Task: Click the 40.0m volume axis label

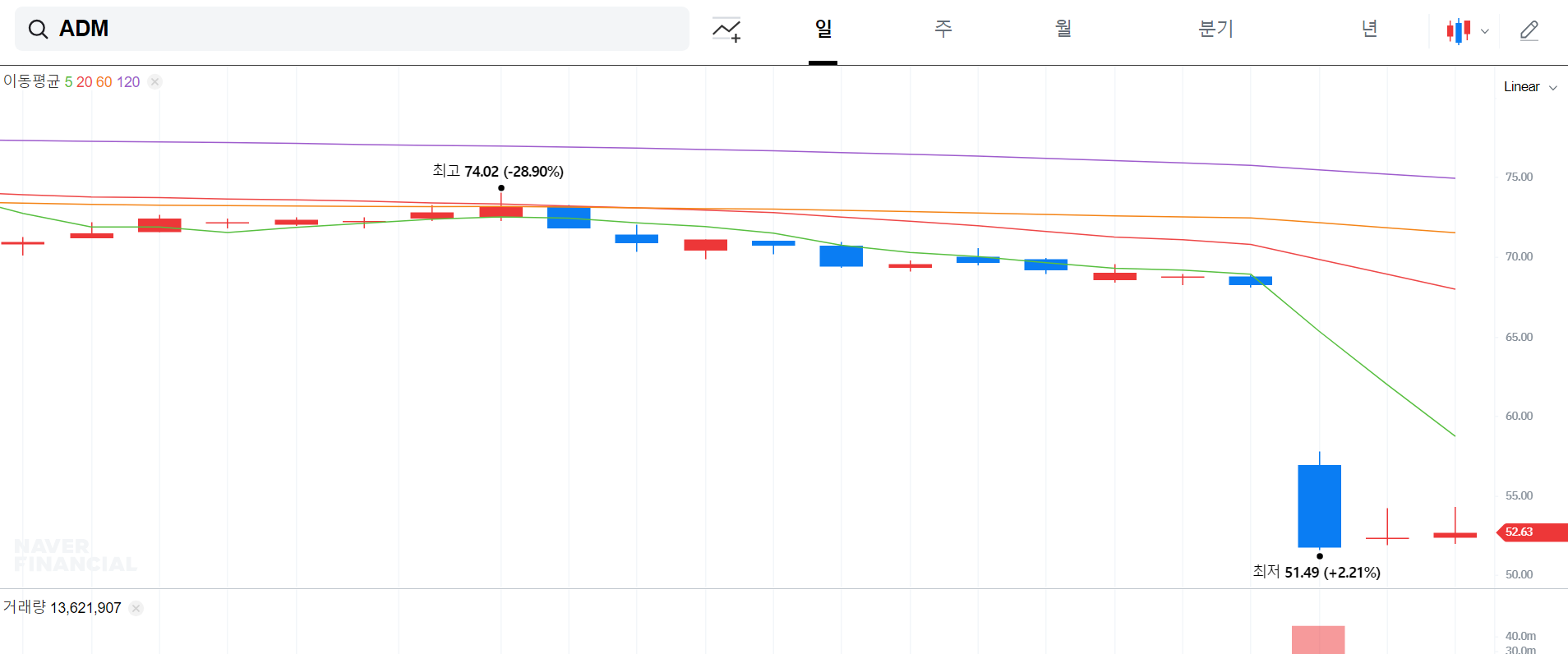Action: (1520, 636)
